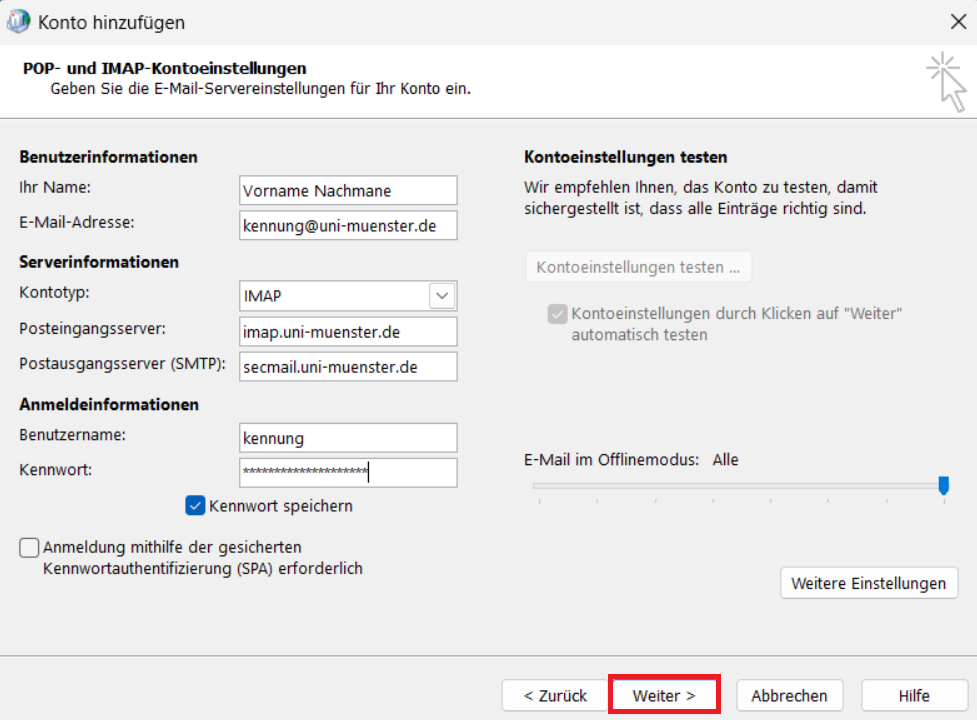
Task: Expand the Kontotyp dropdown arrow
Action: pos(442,296)
